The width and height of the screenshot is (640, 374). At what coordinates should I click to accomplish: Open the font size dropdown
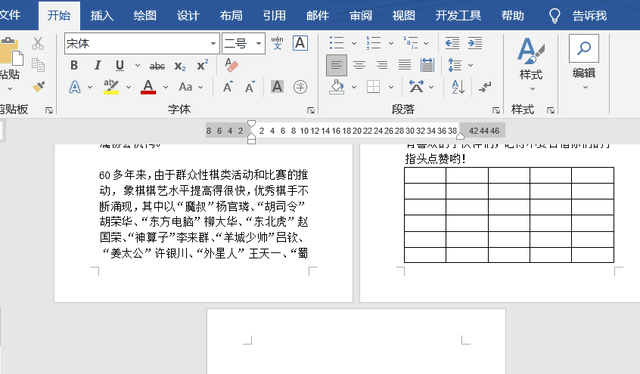[x=258, y=43]
